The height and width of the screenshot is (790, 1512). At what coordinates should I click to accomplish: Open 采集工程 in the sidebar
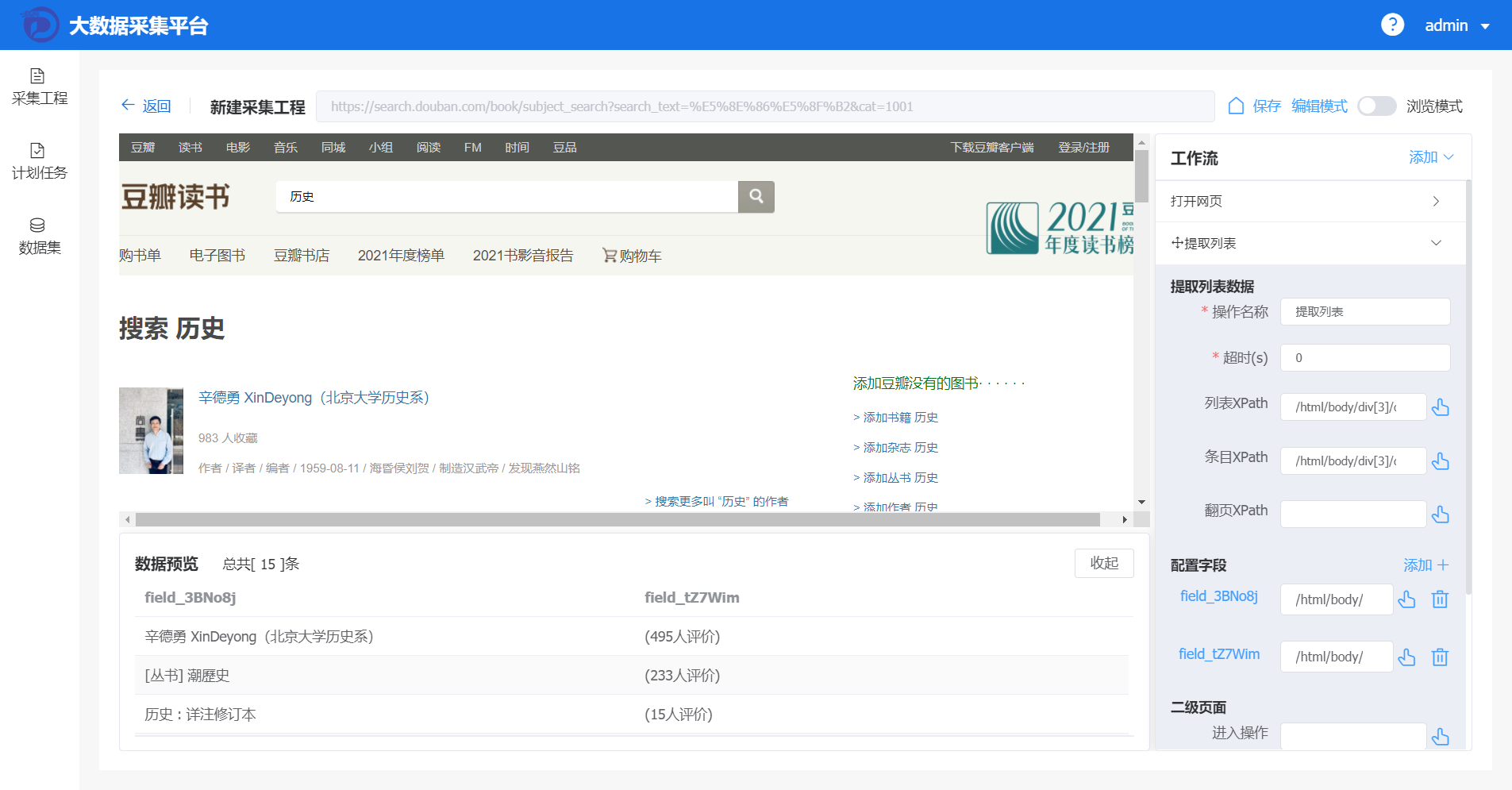pyautogui.click(x=39, y=87)
